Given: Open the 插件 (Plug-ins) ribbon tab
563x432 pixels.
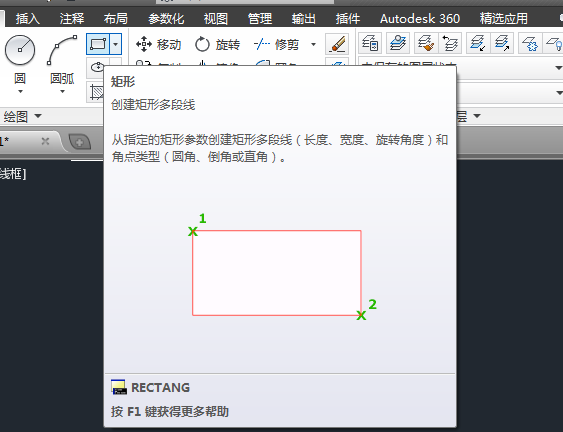Looking at the screenshot, I should [x=348, y=18].
